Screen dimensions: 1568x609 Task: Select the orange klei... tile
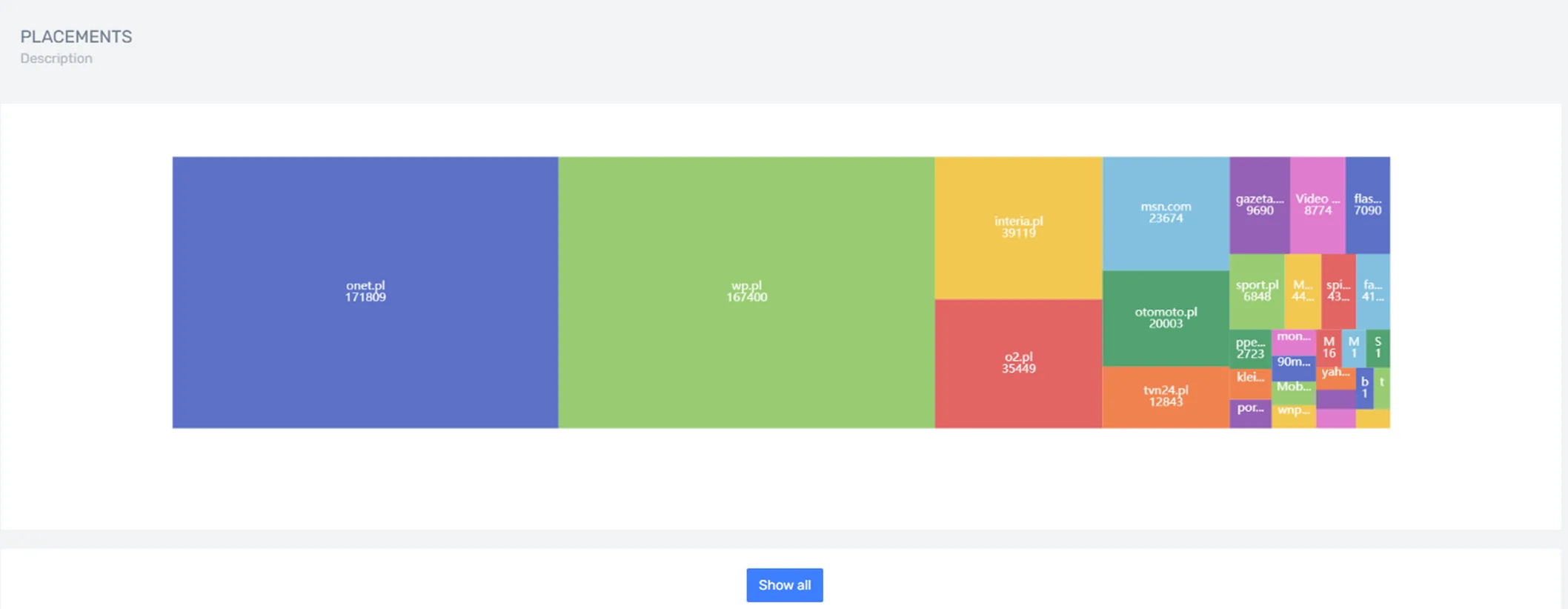click(x=1250, y=381)
